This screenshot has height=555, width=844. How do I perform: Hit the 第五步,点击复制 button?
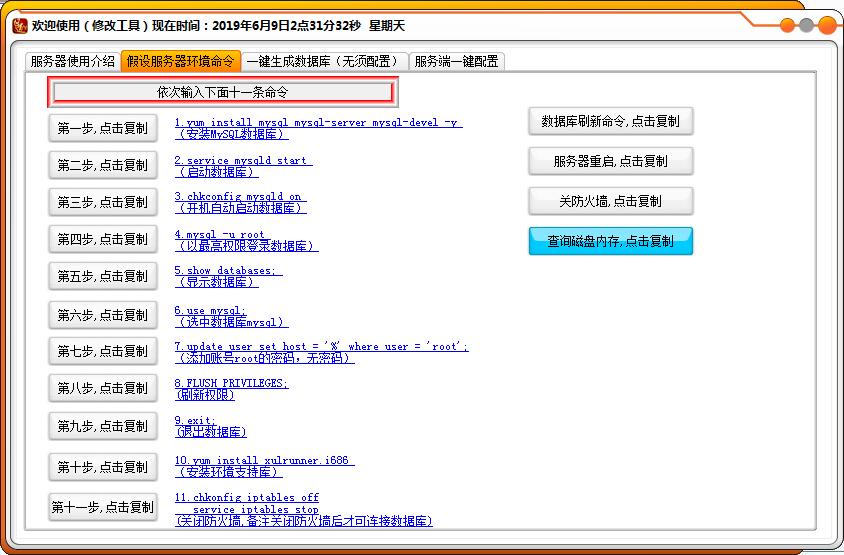[x=102, y=277]
